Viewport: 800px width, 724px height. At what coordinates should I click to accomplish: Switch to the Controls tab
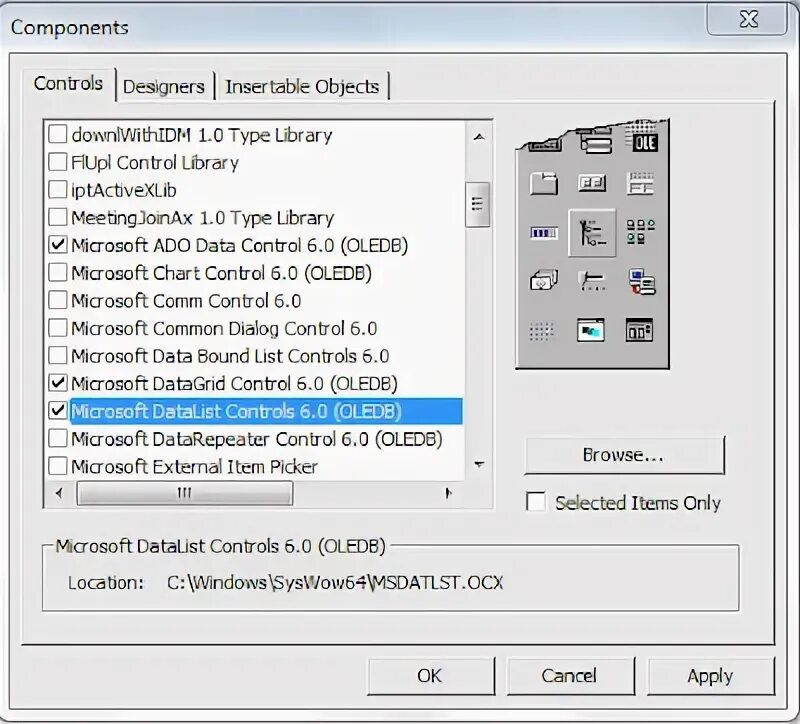(x=68, y=83)
